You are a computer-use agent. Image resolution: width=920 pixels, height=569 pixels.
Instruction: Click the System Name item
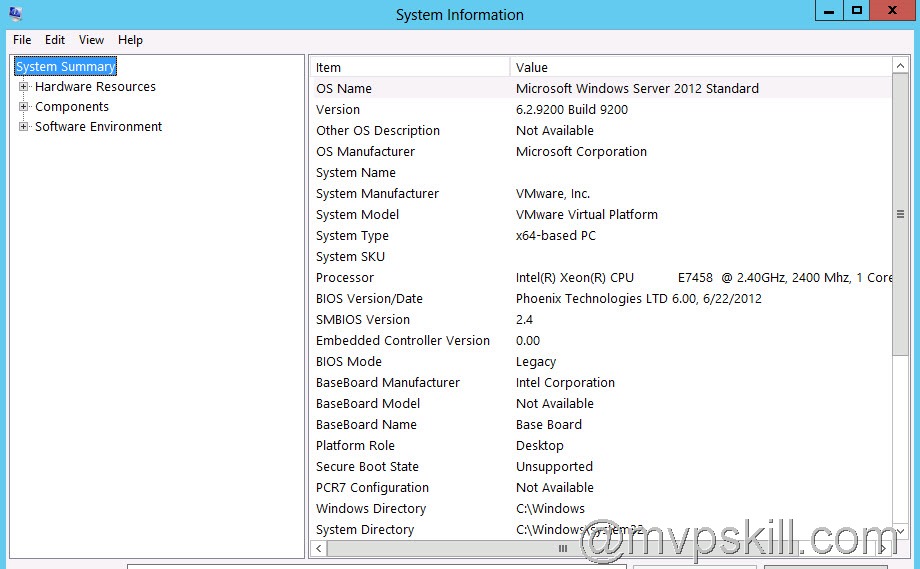tap(356, 173)
